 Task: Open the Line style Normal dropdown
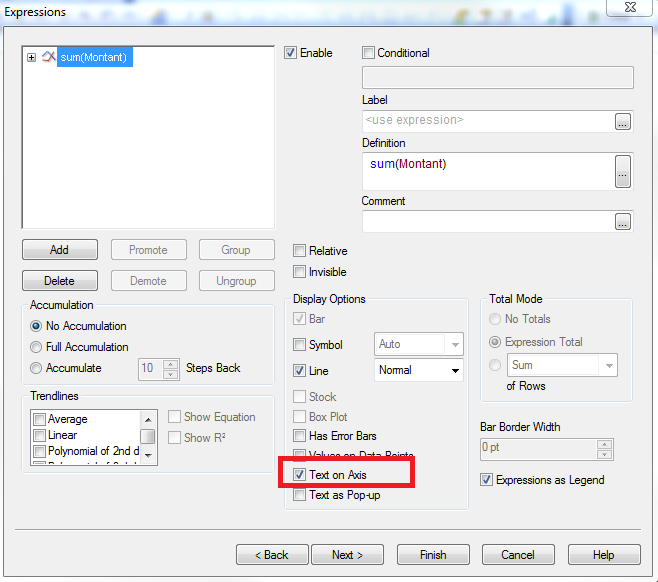tap(419, 370)
